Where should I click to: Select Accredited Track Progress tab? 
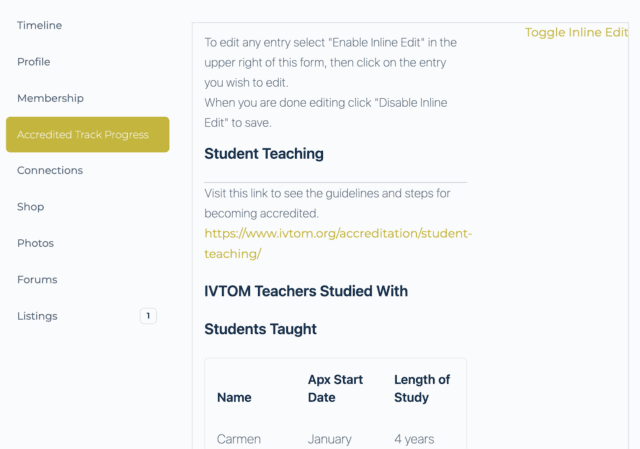pos(87,135)
